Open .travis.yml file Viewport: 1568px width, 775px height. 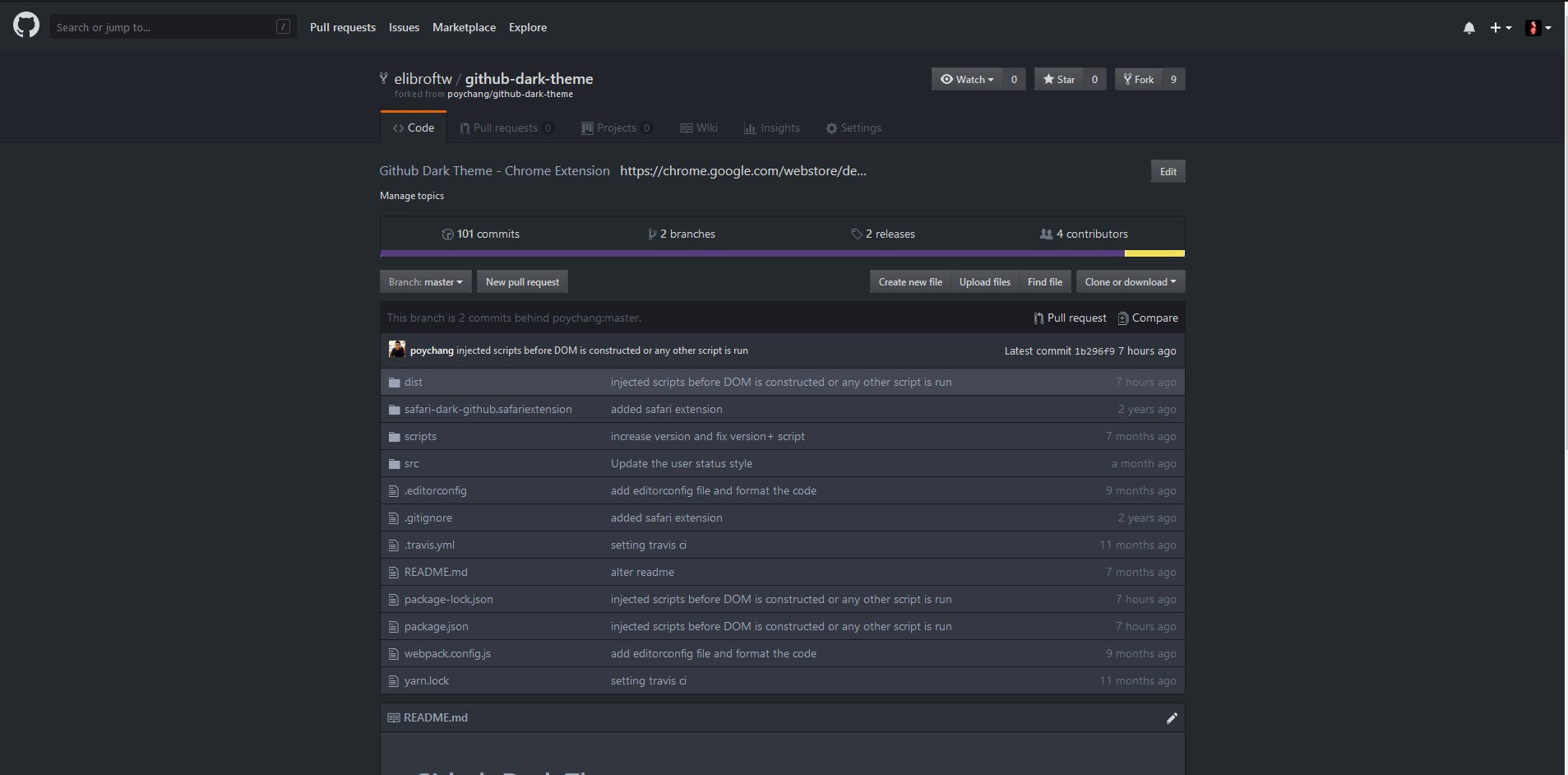click(429, 545)
